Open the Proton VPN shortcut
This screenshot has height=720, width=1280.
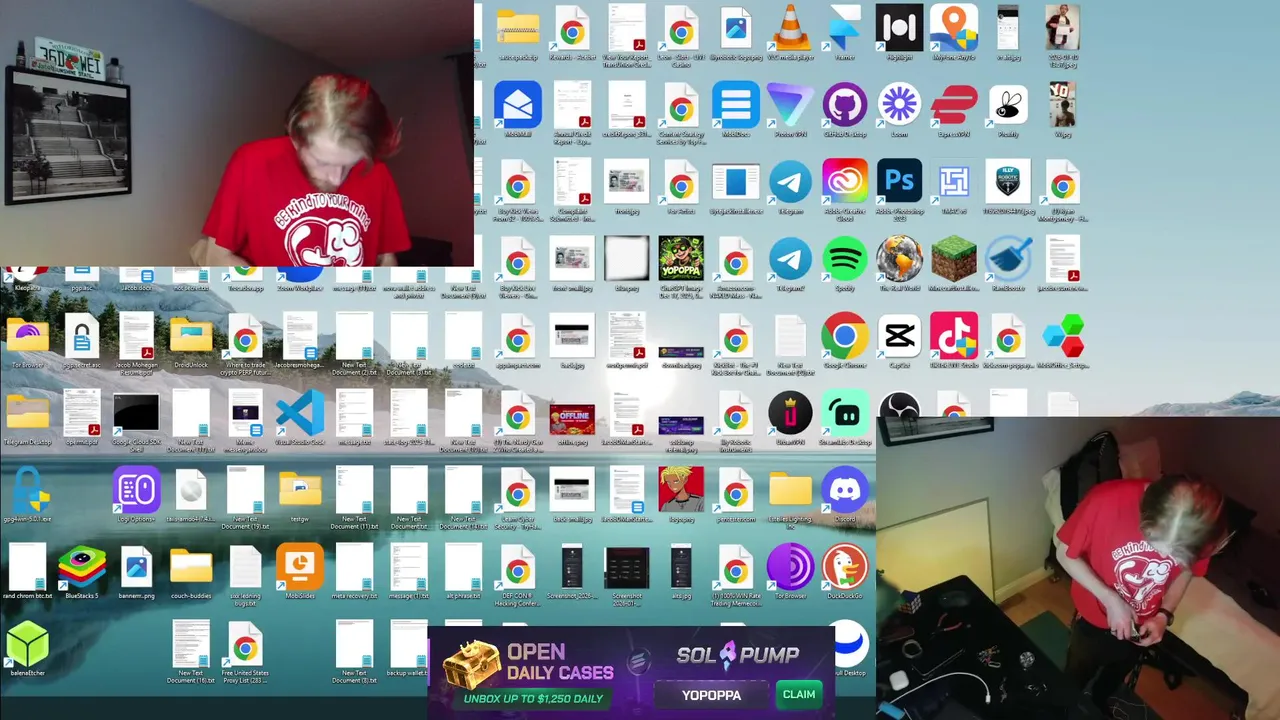pos(790,105)
